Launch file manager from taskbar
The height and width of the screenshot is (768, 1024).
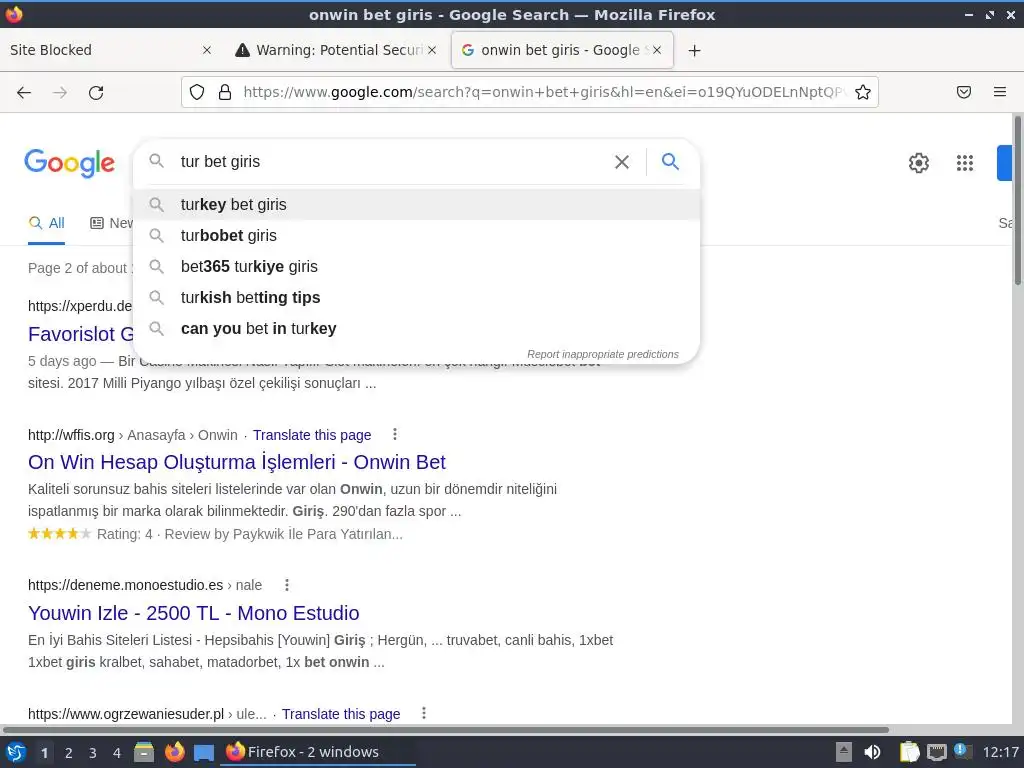click(x=144, y=752)
